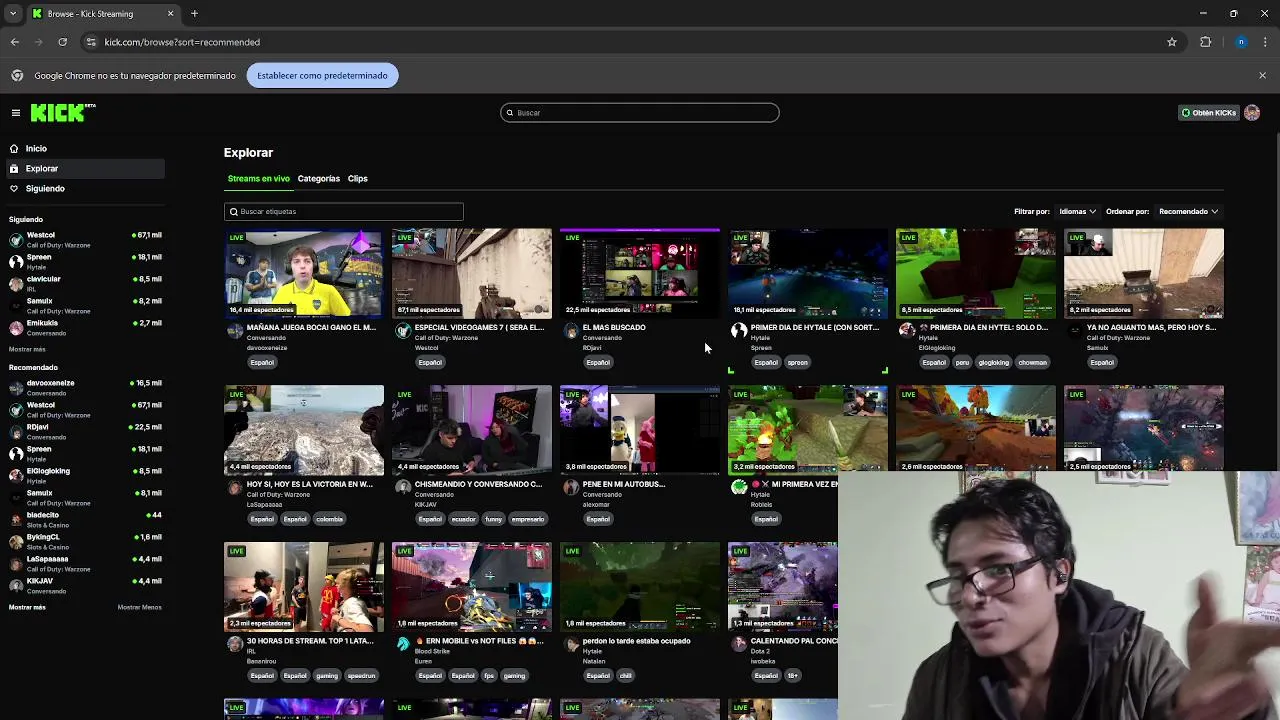Viewport: 1280px width, 720px height.
Task: Open the Chrome three-dot menu
Action: 1266,42
